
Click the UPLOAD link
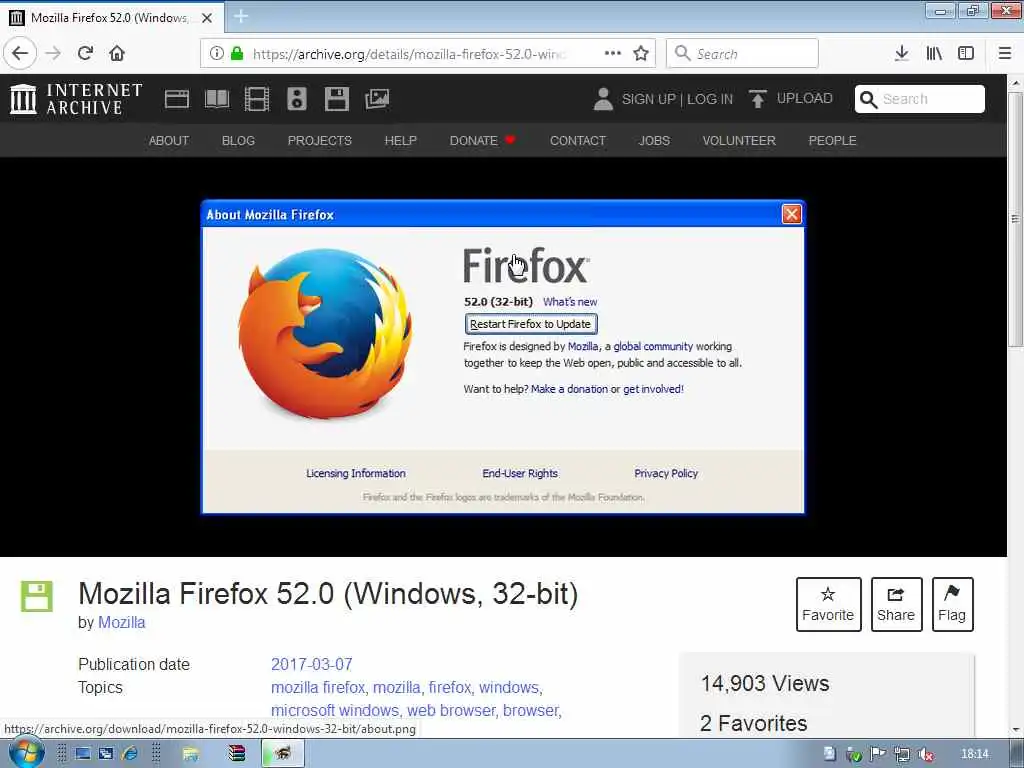pyautogui.click(x=804, y=98)
